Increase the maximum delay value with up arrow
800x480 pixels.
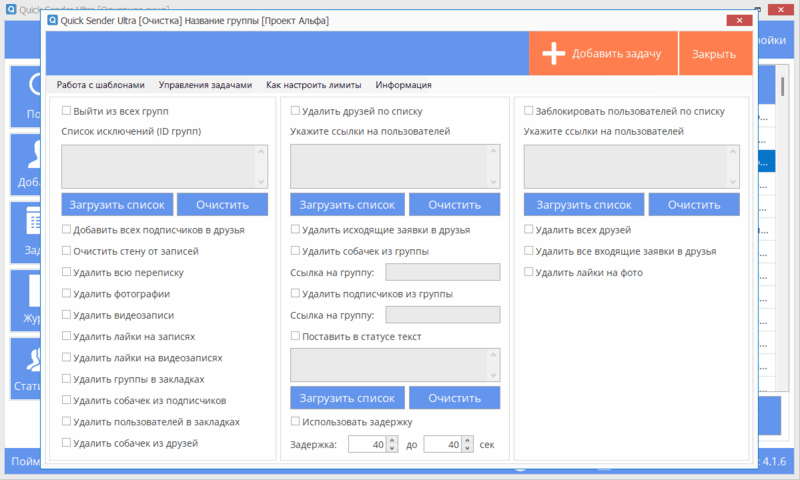coord(467,440)
